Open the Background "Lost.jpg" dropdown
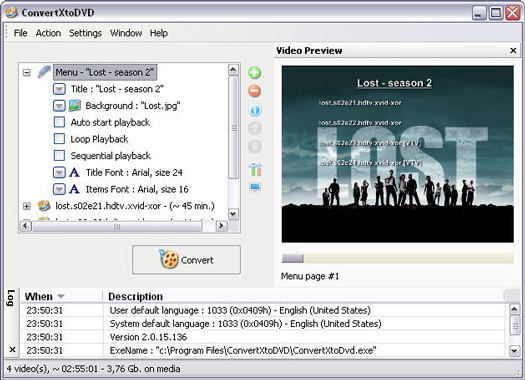This screenshot has height=380, width=525. 59,106
